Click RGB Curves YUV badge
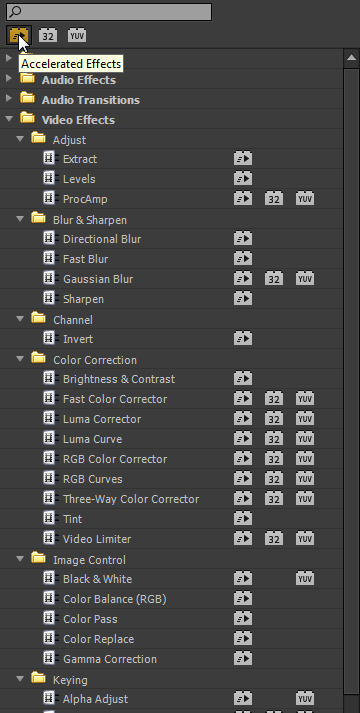The image size is (360, 713). tap(305, 478)
